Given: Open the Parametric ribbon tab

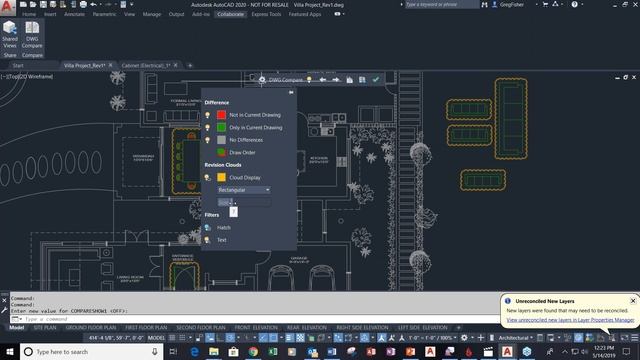Looking at the screenshot, I should point(104,14).
